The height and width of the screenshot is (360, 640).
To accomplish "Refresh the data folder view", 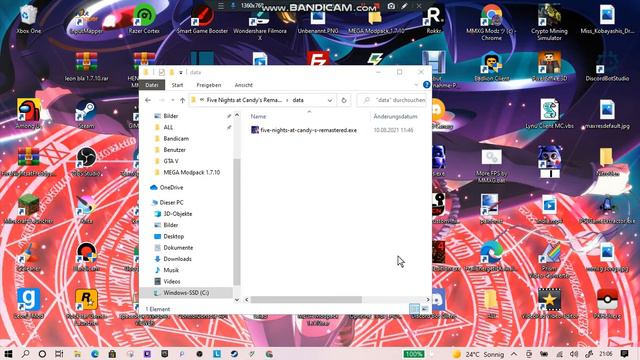I will point(344,100).
